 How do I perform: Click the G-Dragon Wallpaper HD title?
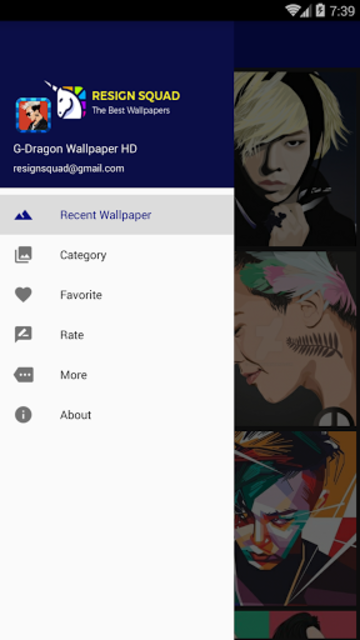click(x=75, y=149)
